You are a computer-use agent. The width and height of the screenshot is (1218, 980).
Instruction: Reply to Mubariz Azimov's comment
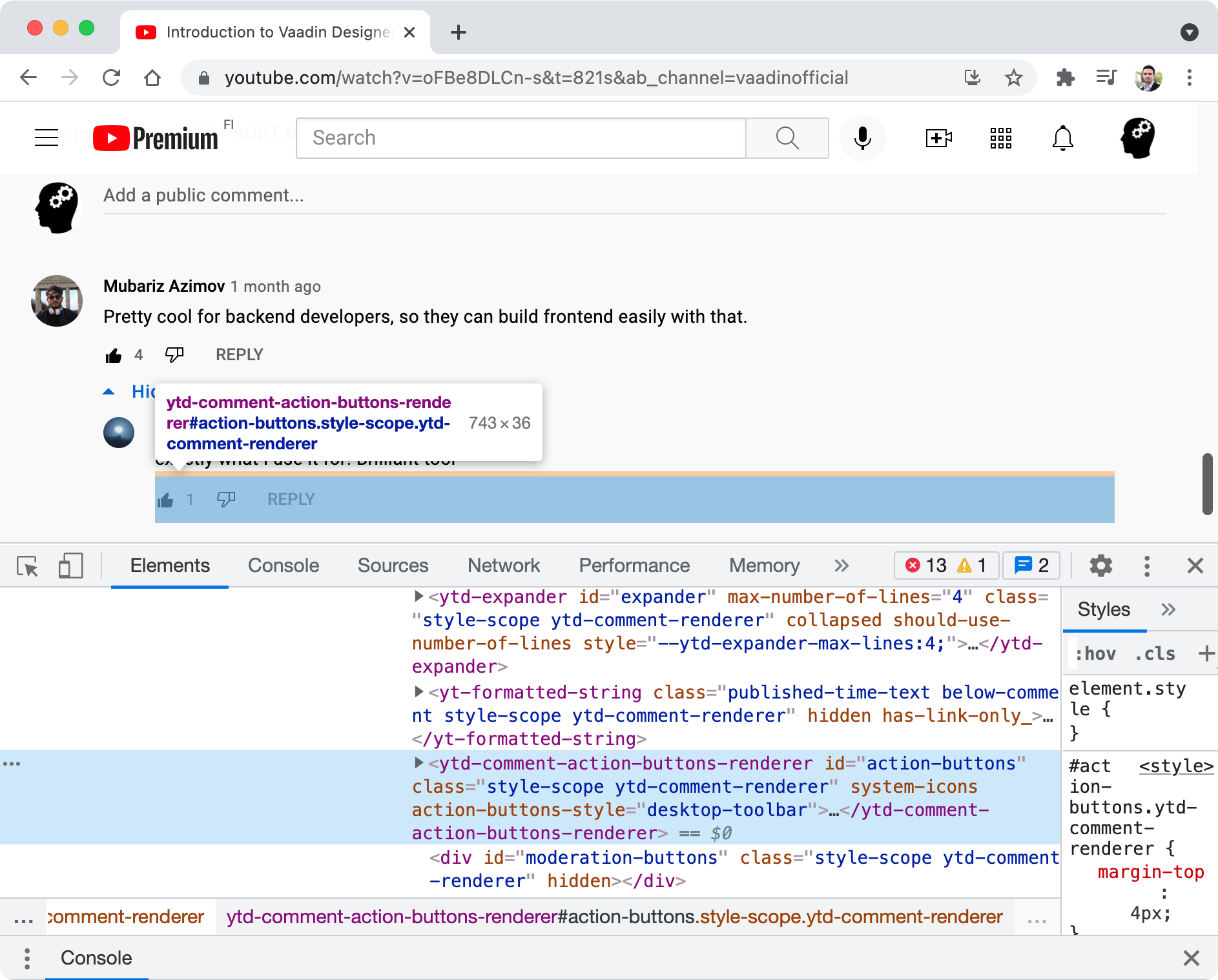(x=238, y=354)
